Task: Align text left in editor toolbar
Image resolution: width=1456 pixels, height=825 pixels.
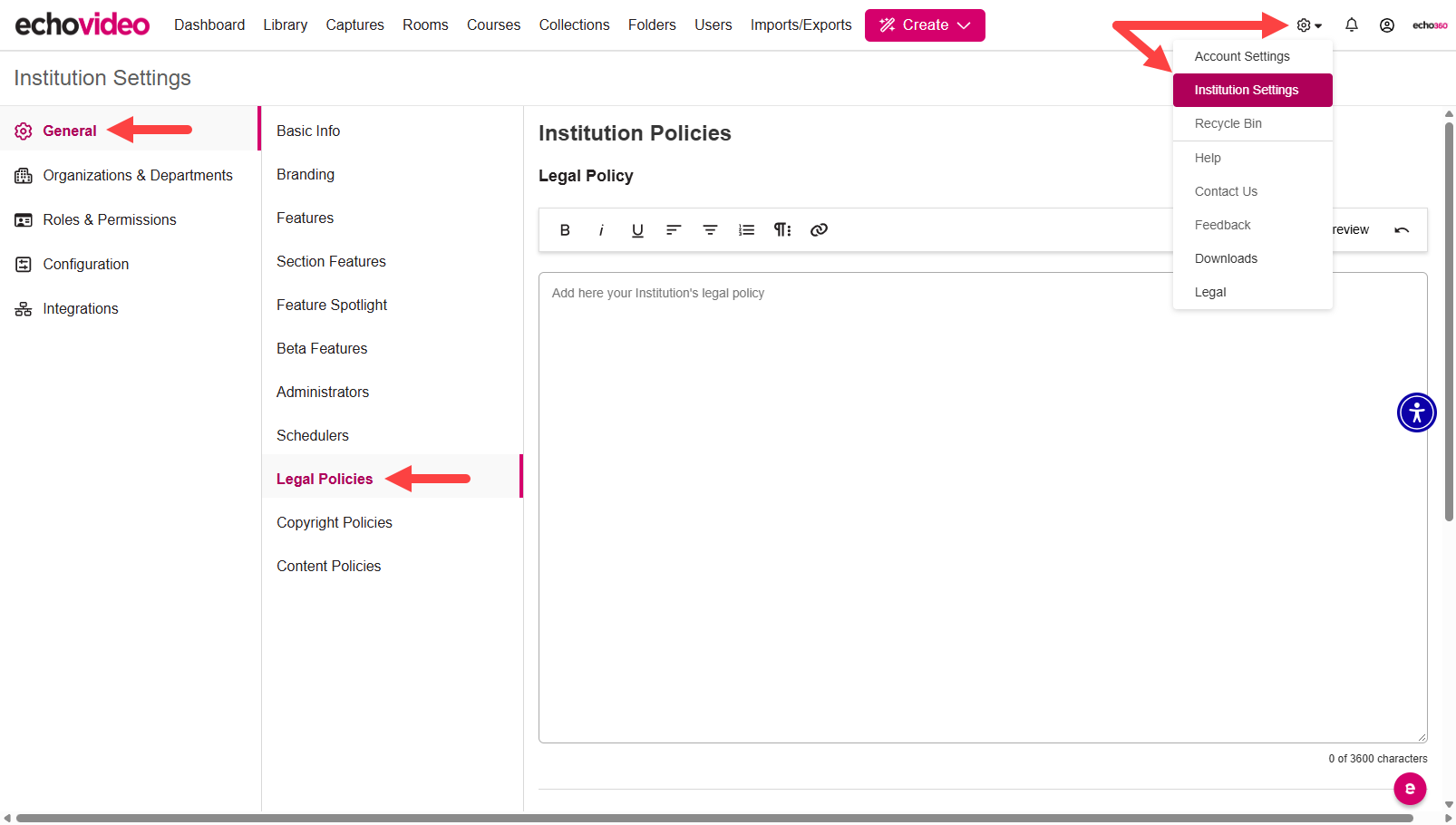Action: [x=674, y=230]
